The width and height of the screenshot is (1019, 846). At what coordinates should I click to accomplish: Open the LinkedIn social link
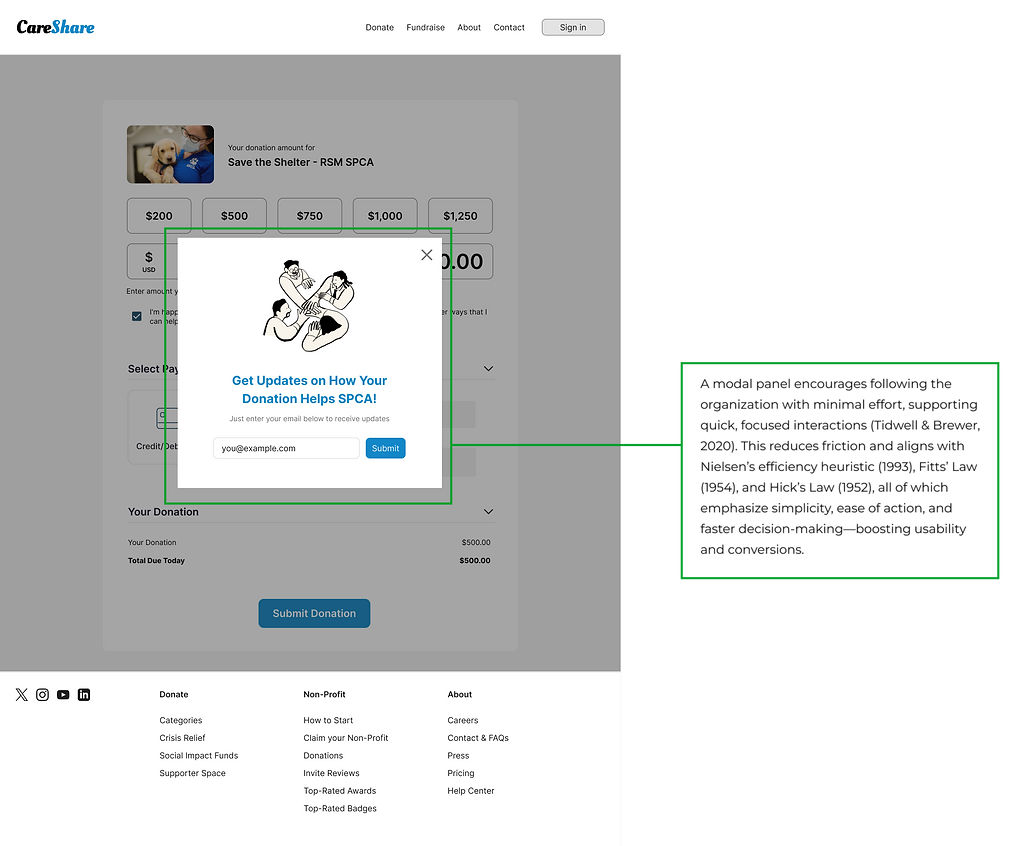(84, 695)
